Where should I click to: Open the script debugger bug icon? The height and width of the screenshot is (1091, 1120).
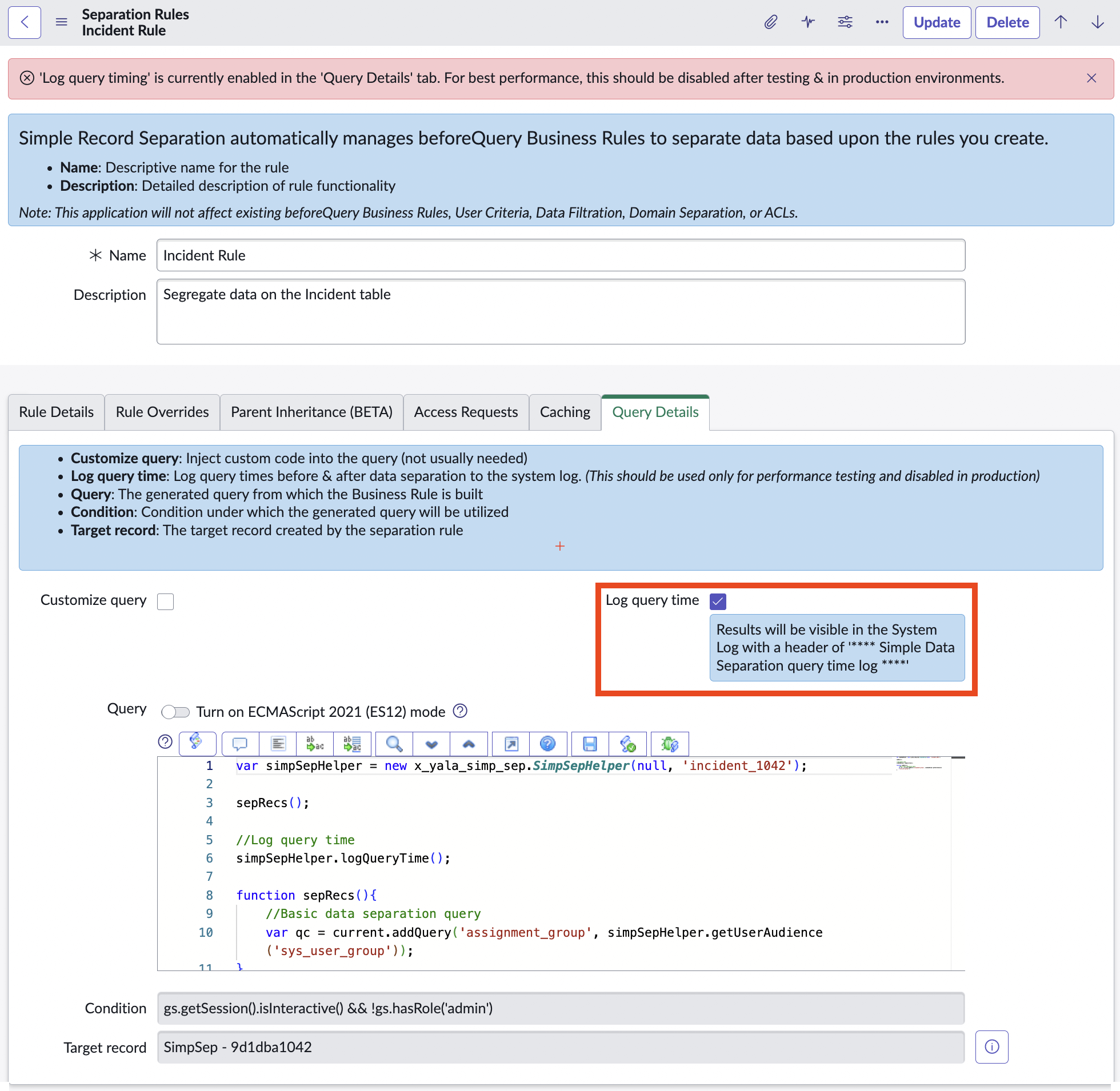point(669,744)
